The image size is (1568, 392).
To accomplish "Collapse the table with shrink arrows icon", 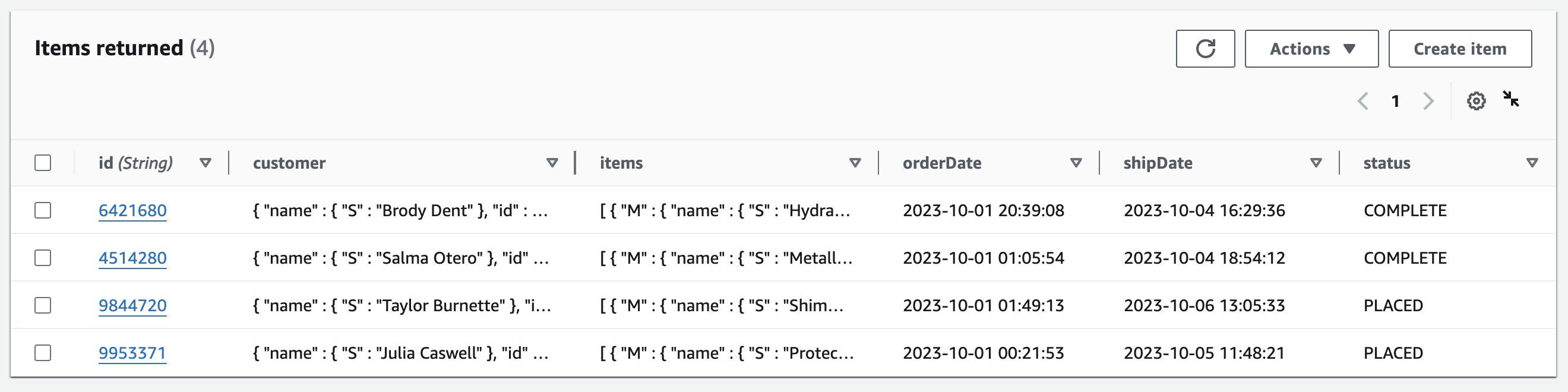I will (x=1511, y=99).
